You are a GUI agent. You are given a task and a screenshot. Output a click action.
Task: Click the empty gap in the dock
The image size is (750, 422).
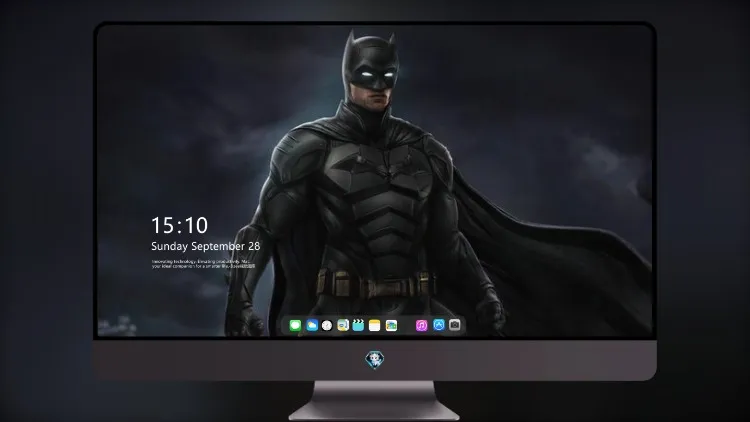pos(407,325)
